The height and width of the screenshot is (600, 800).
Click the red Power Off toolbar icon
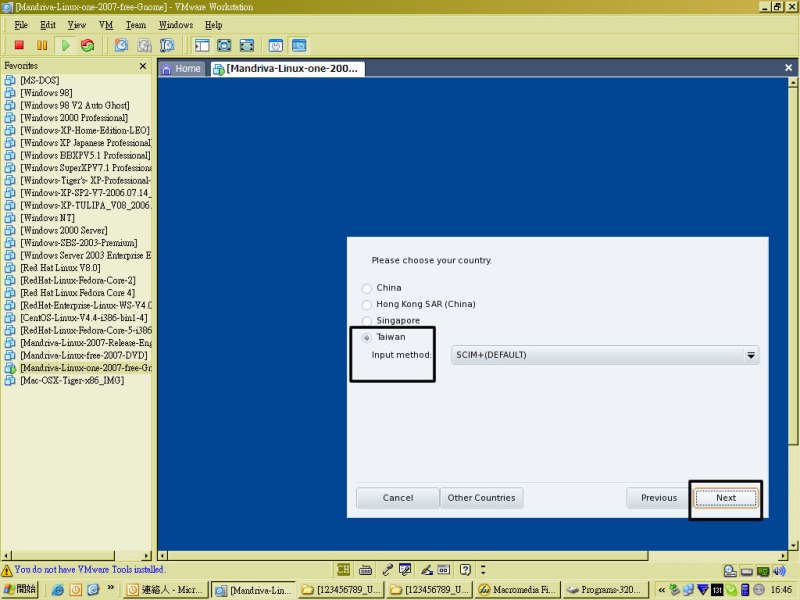click(x=19, y=45)
